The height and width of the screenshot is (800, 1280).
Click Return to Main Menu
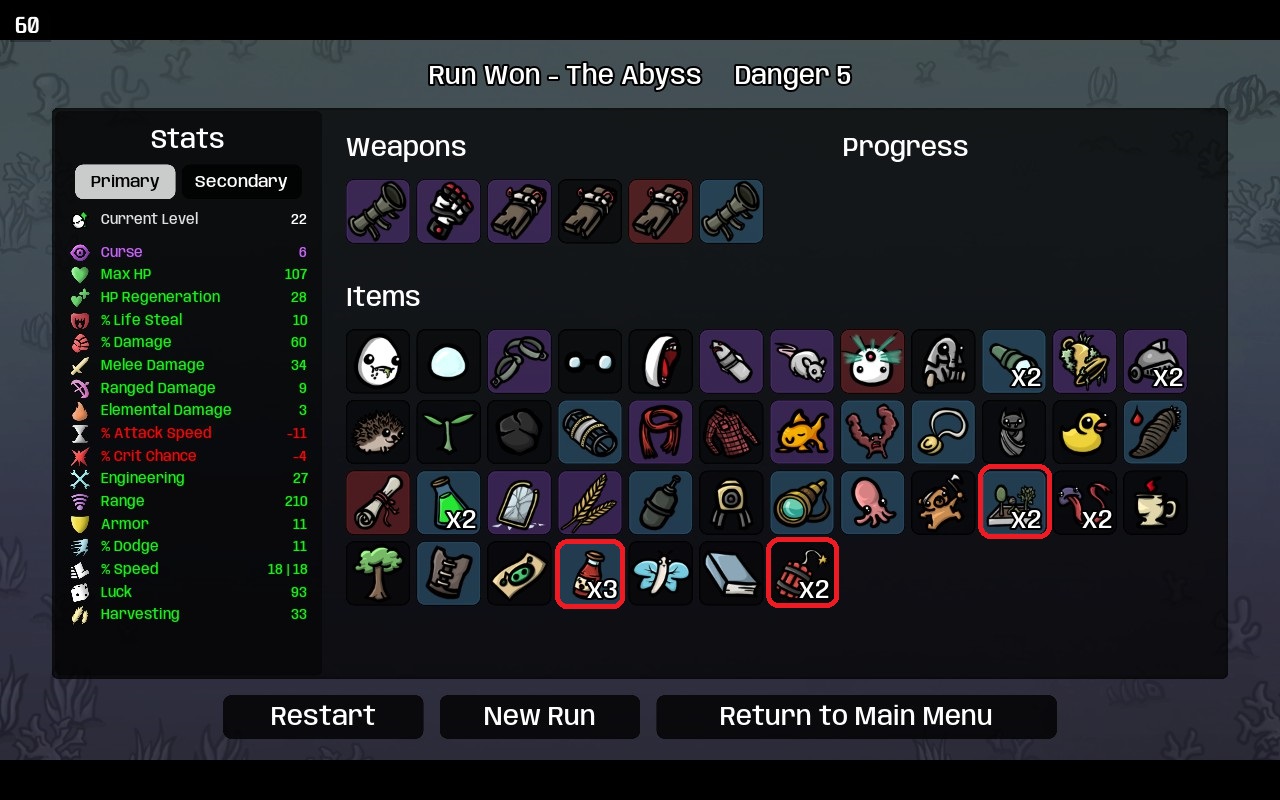tap(856, 717)
